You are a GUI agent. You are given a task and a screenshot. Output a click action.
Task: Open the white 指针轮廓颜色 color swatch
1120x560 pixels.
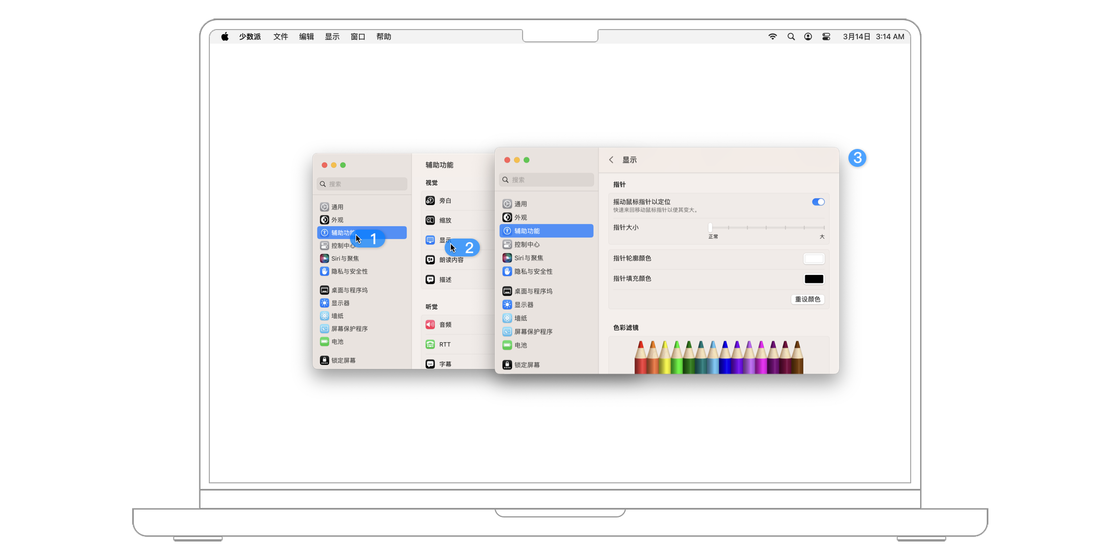pos(813,259)
